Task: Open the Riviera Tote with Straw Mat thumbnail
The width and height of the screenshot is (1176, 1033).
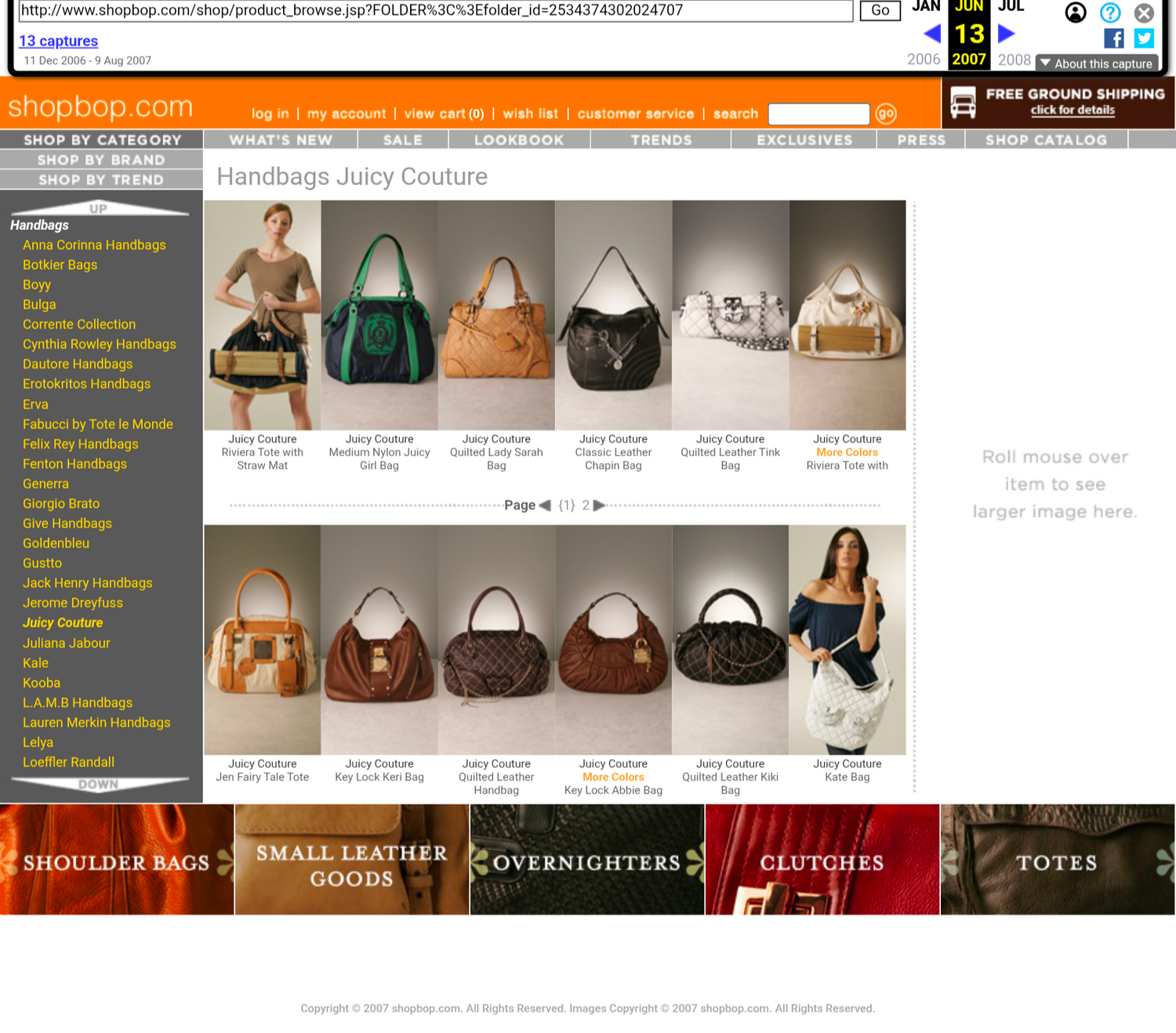Action: 263,315
